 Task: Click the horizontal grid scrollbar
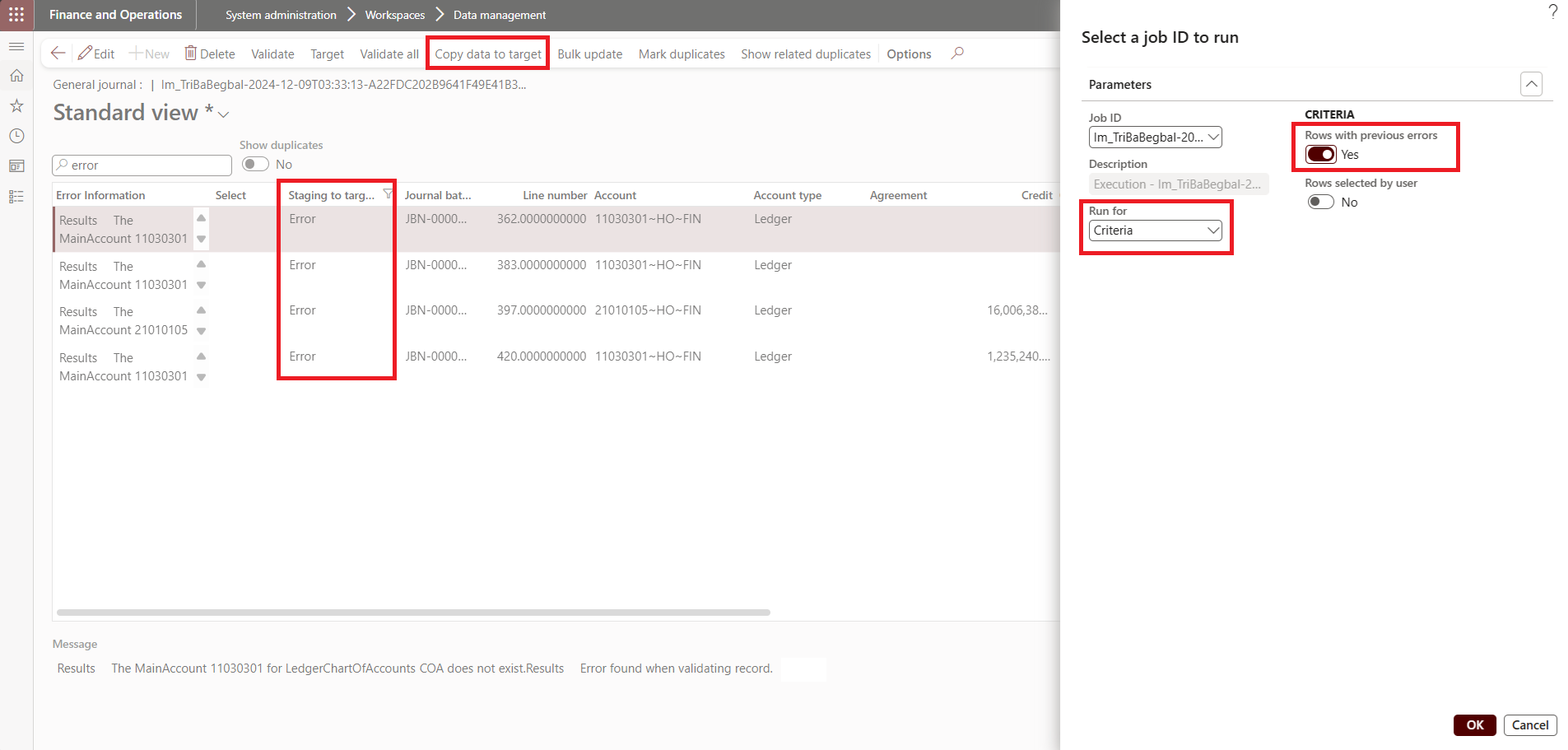point(413,613)
